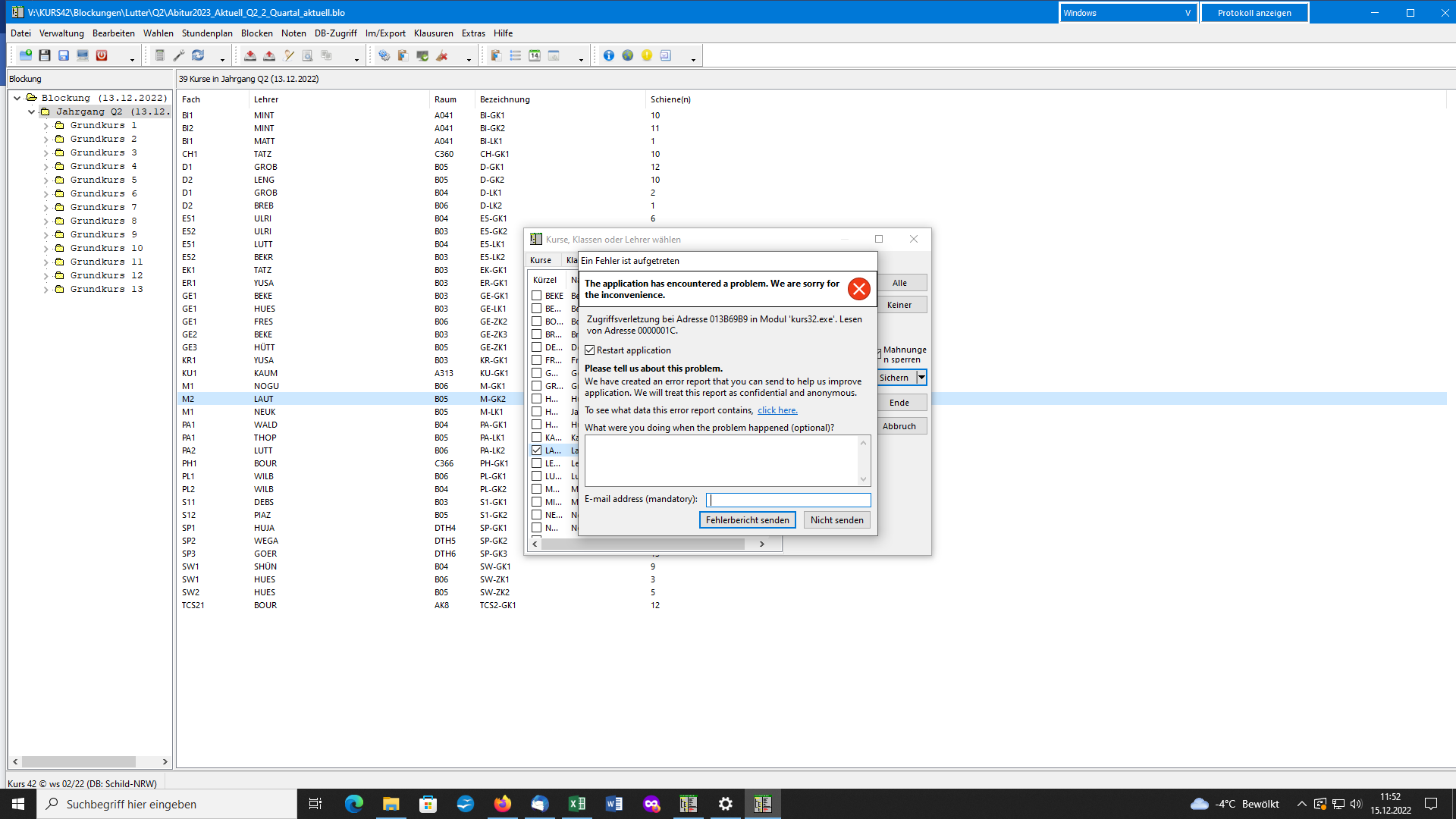Check the MI... teacher checkbox
Image resolution: width=1456 pixels, height=819 pixels.
[x=537, y=502]
